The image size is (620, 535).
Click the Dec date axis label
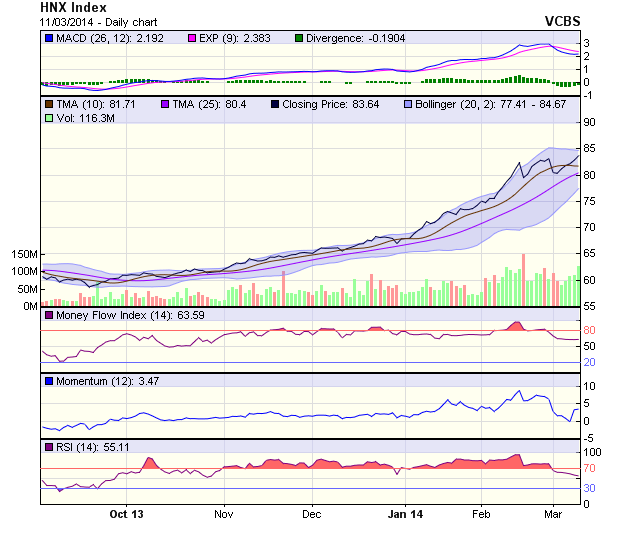click(311, 514)
